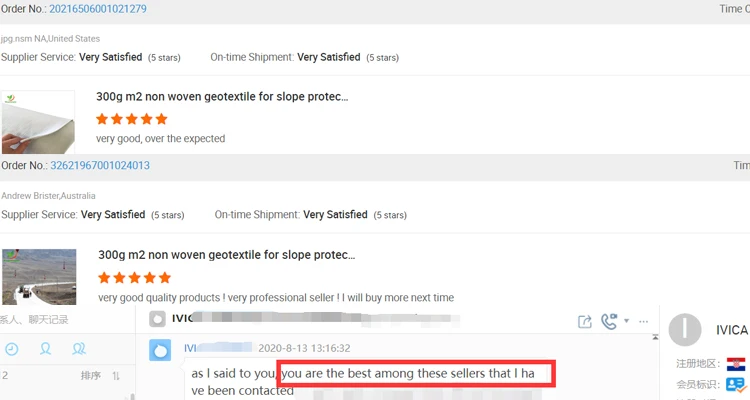Open the first 300g geotextile product title
The image size is (750, 400).
pos(222,97)
